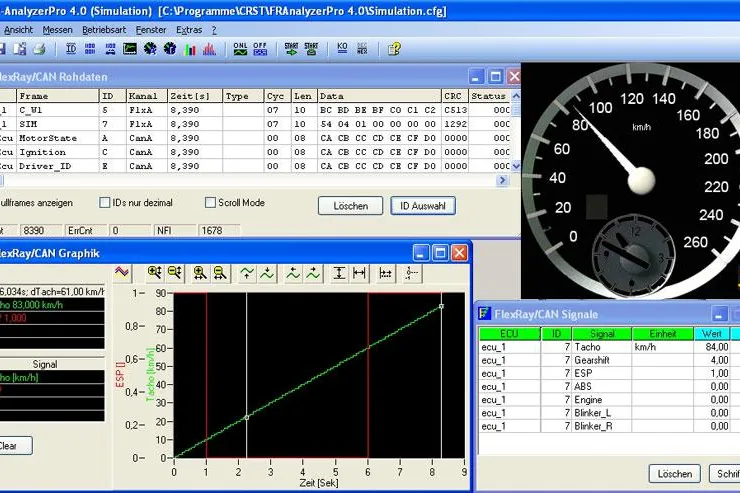Click the Wert column header in Signale table

pos(712,334)
